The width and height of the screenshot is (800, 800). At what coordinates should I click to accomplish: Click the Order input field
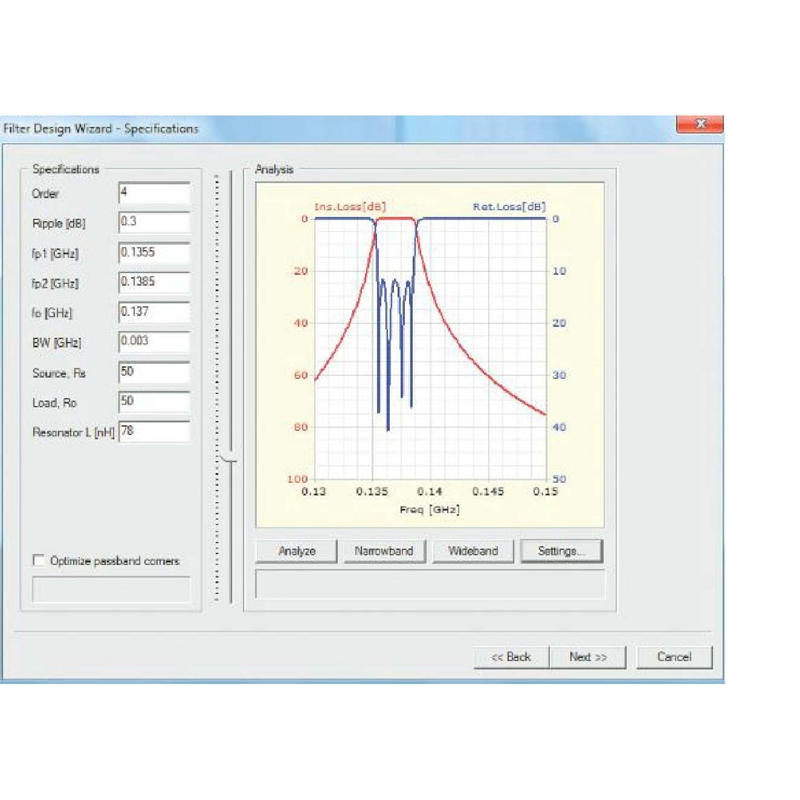[154, 193]
